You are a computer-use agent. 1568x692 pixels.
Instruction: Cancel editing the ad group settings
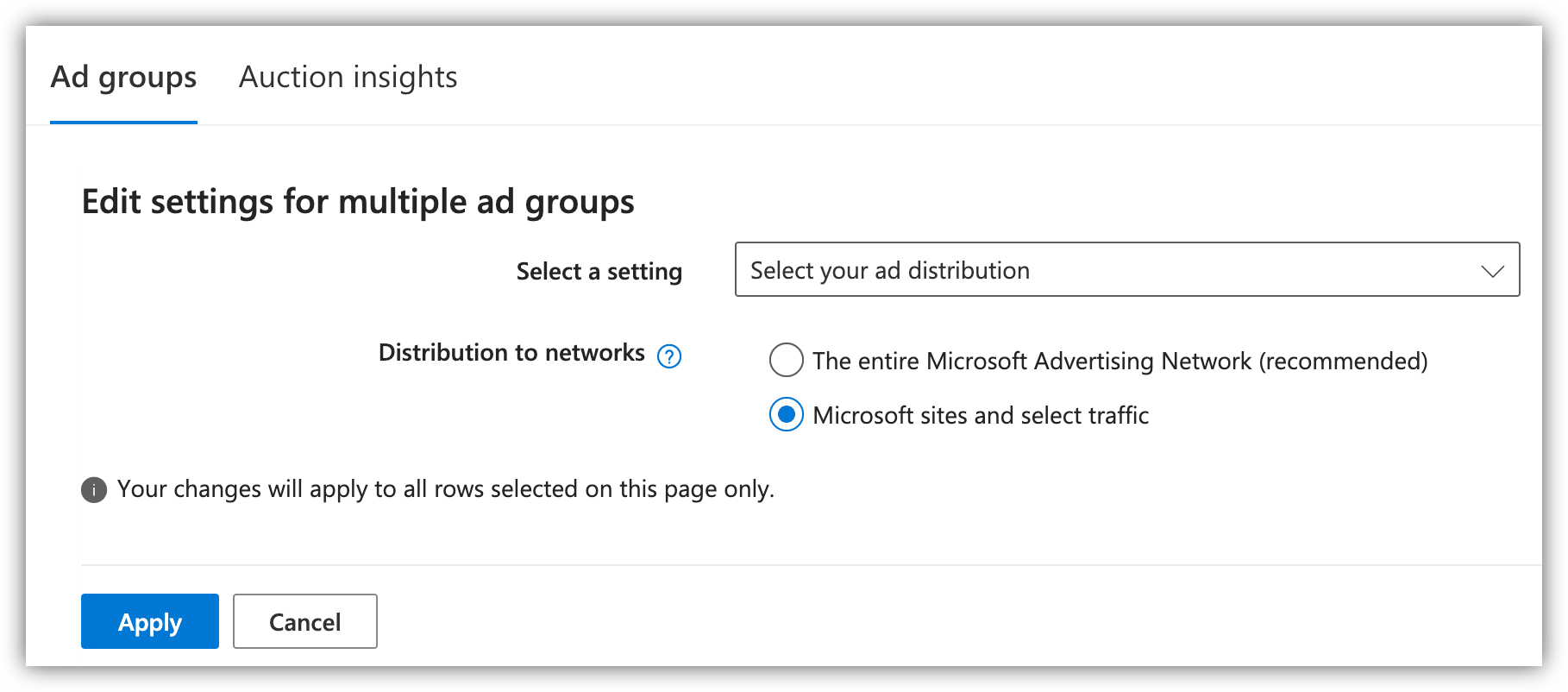point(304,621)
